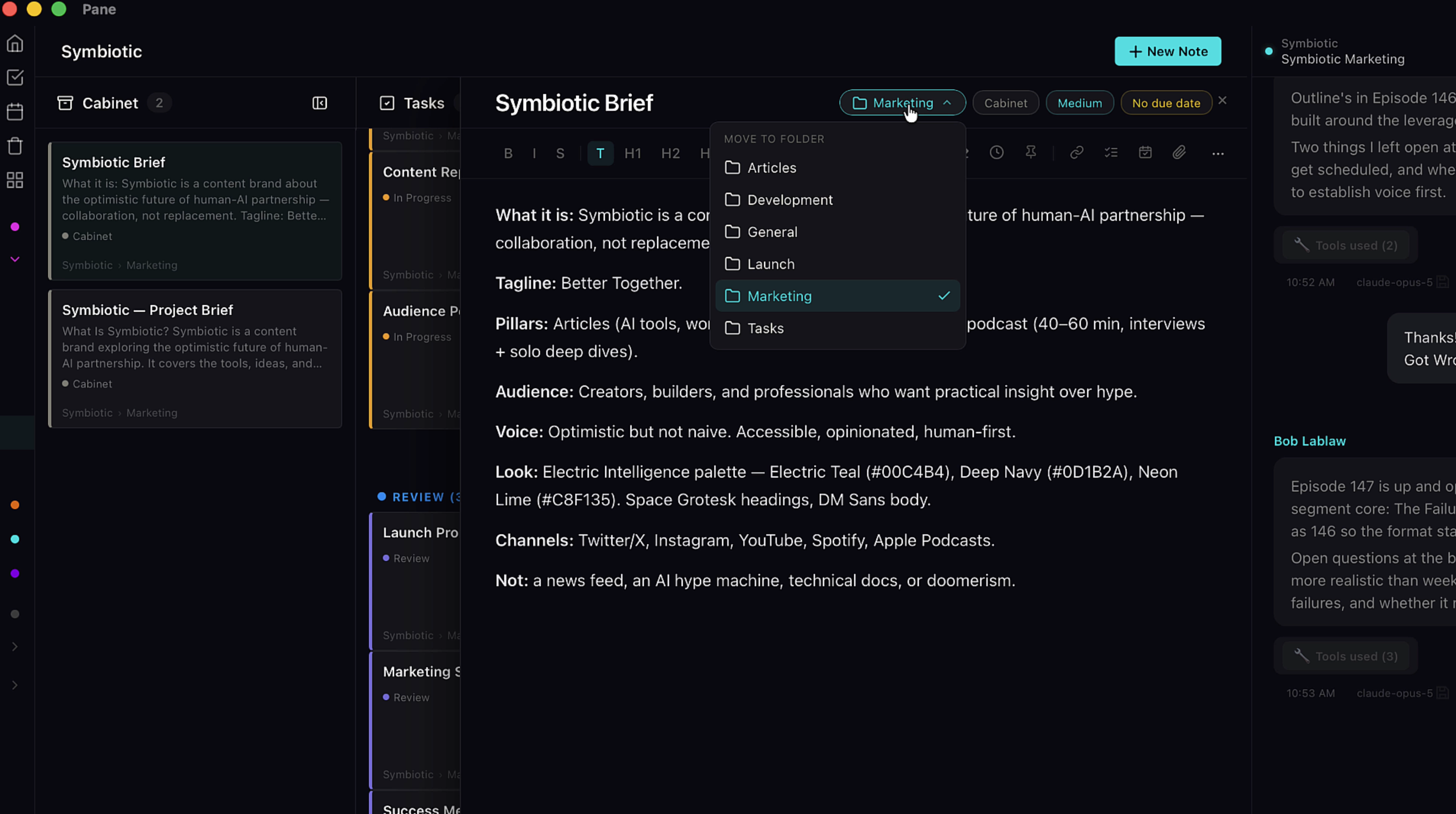This screenshot has height=814, width=1456.
Task: Click the wrench icon beside Tools used (2)
Action: click(1302, 245)
